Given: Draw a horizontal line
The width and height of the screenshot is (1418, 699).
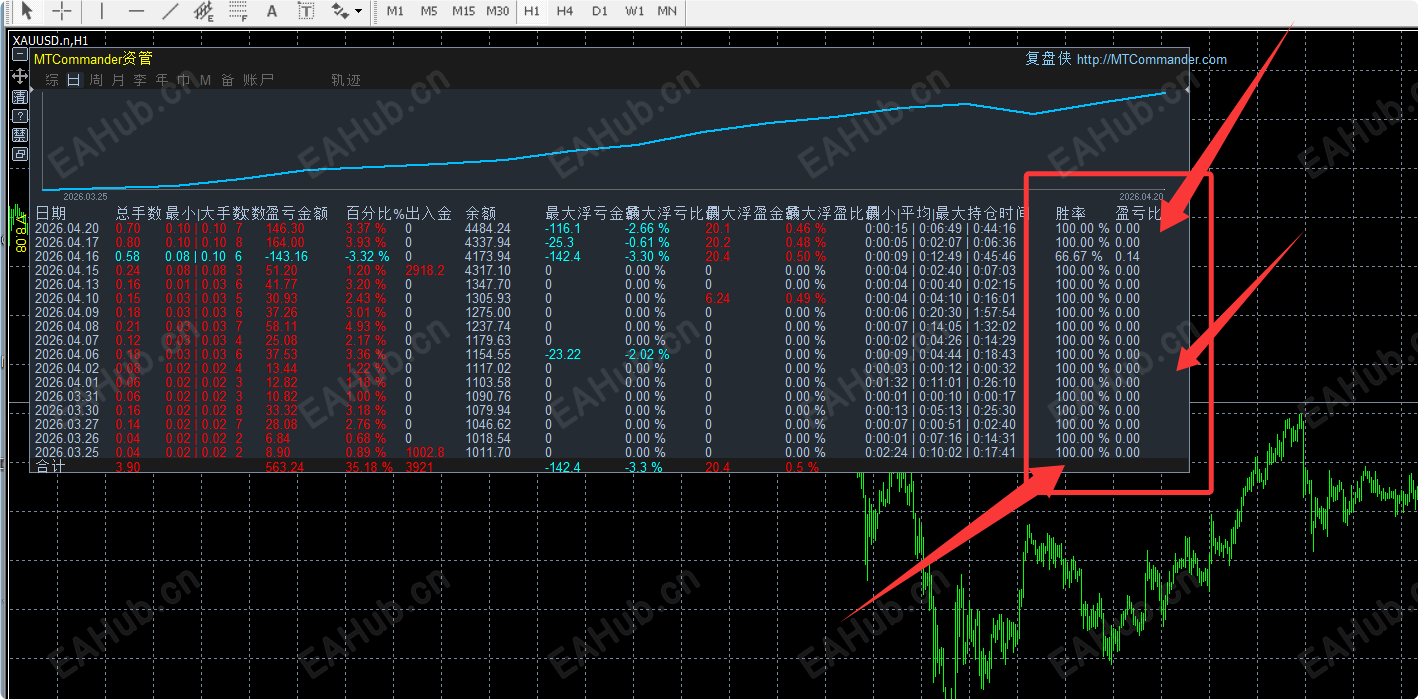Looking at the screenshot, I should (x=137, y=11).
